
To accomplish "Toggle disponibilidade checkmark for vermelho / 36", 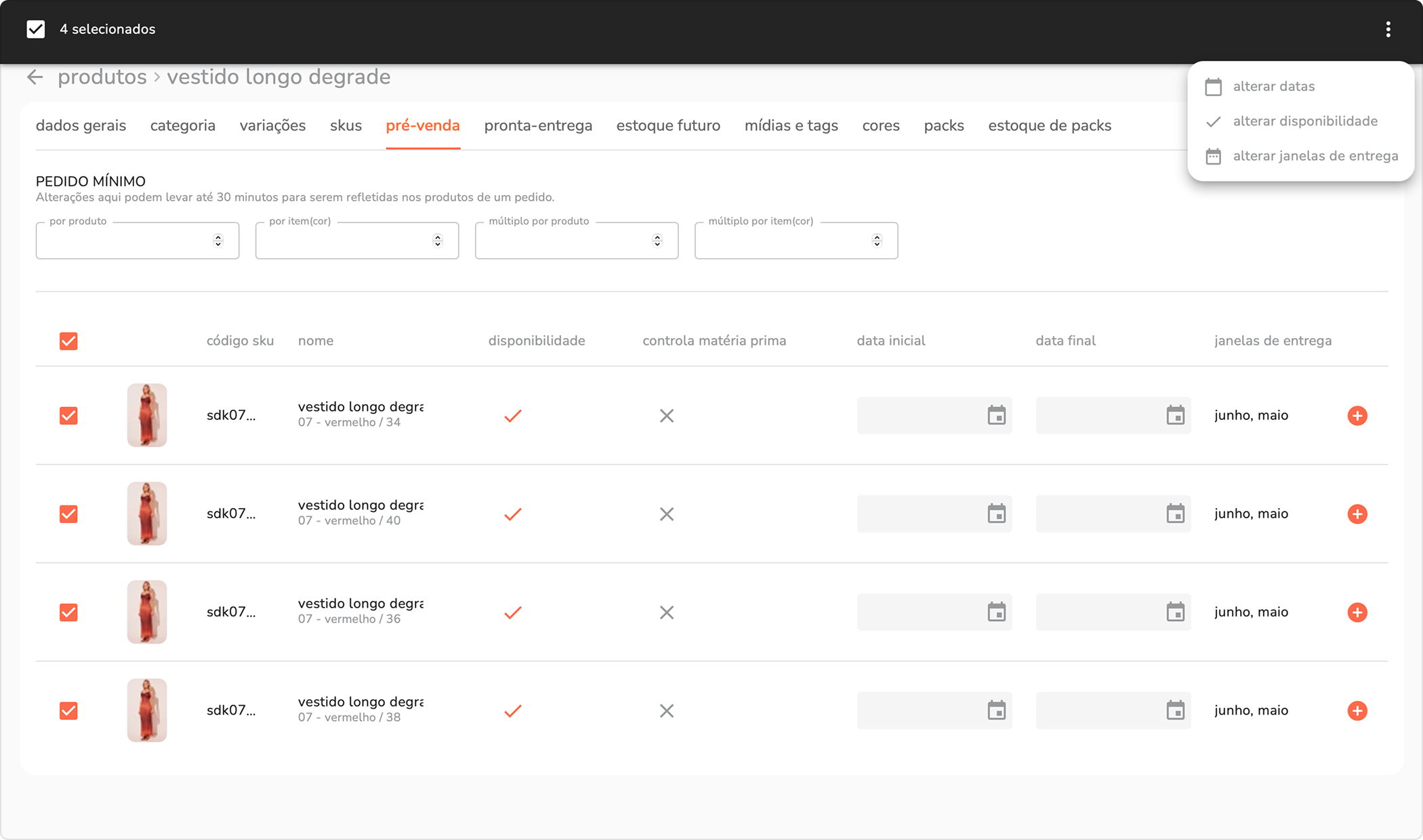I will coord(513,612).
